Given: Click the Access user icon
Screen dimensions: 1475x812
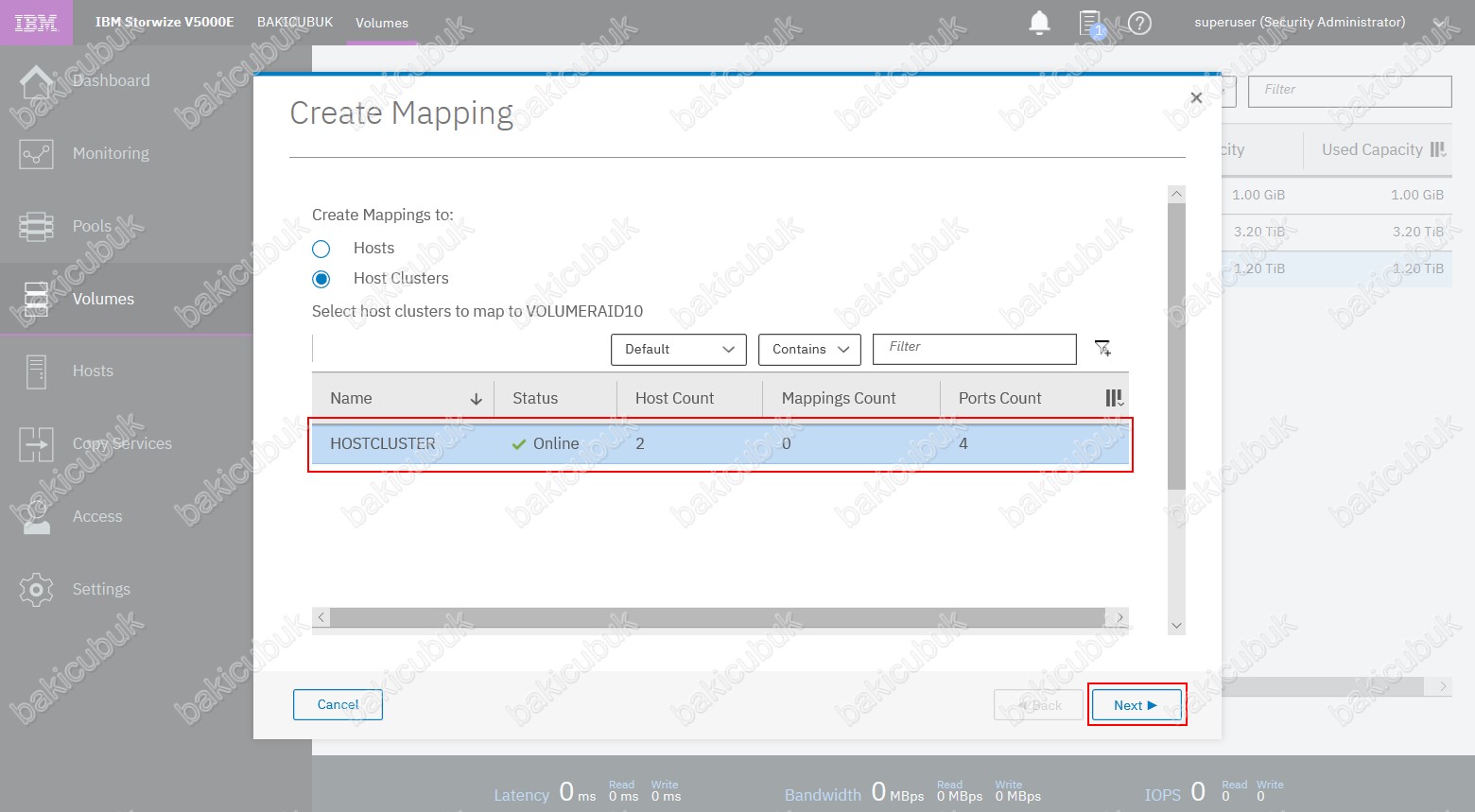Looking at the screenshot, I should pos(36,517).
